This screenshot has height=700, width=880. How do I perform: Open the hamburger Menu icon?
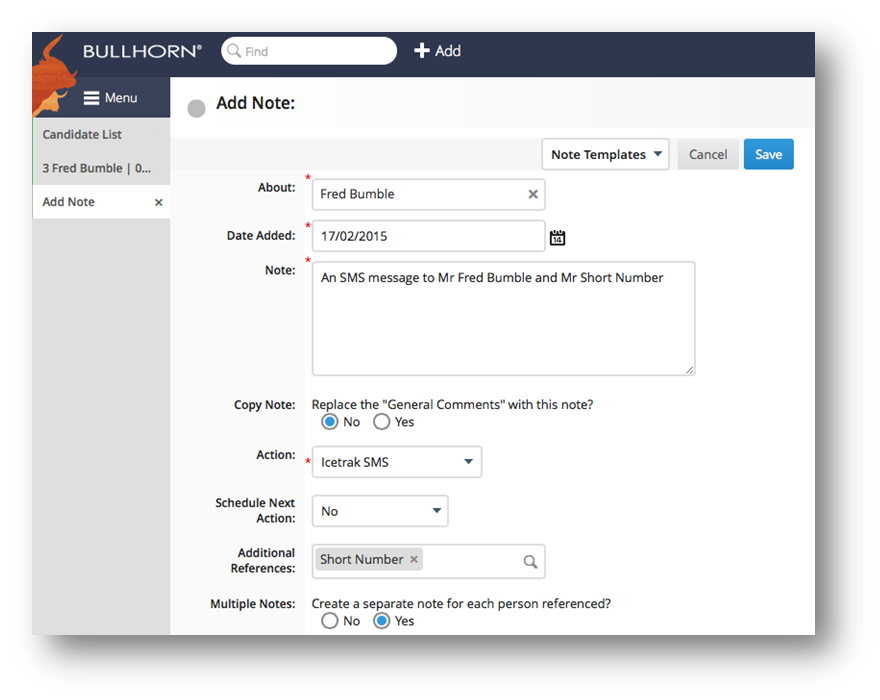pos(91,98)
